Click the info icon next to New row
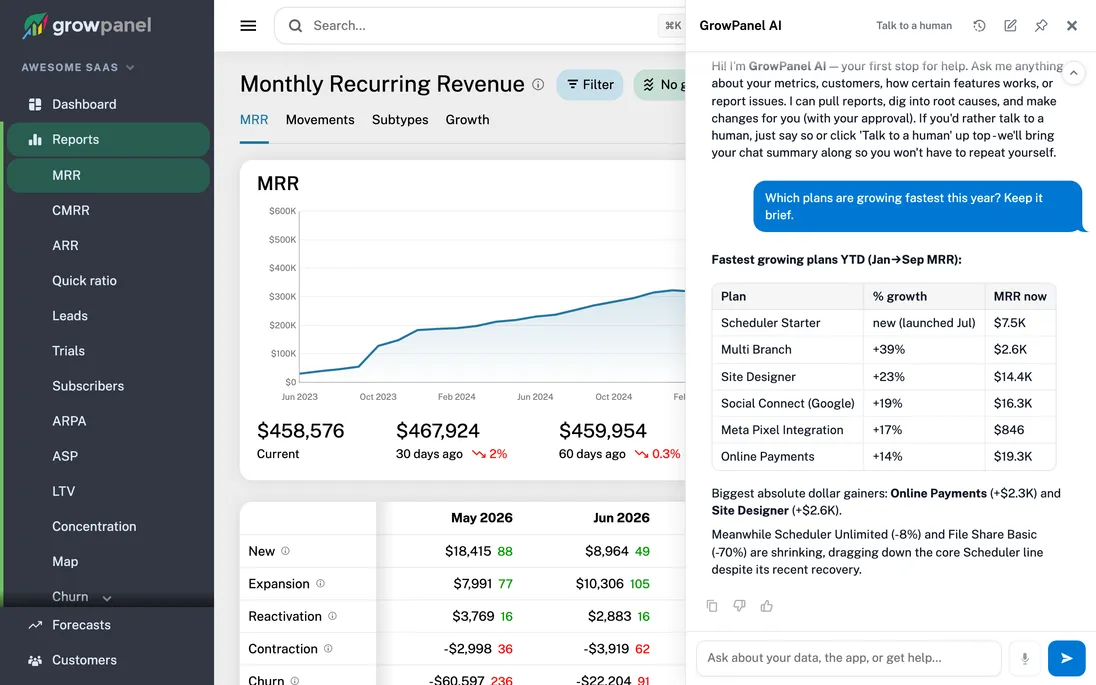1096x685 pixels. pyautogui.click(x=285, y=551)
